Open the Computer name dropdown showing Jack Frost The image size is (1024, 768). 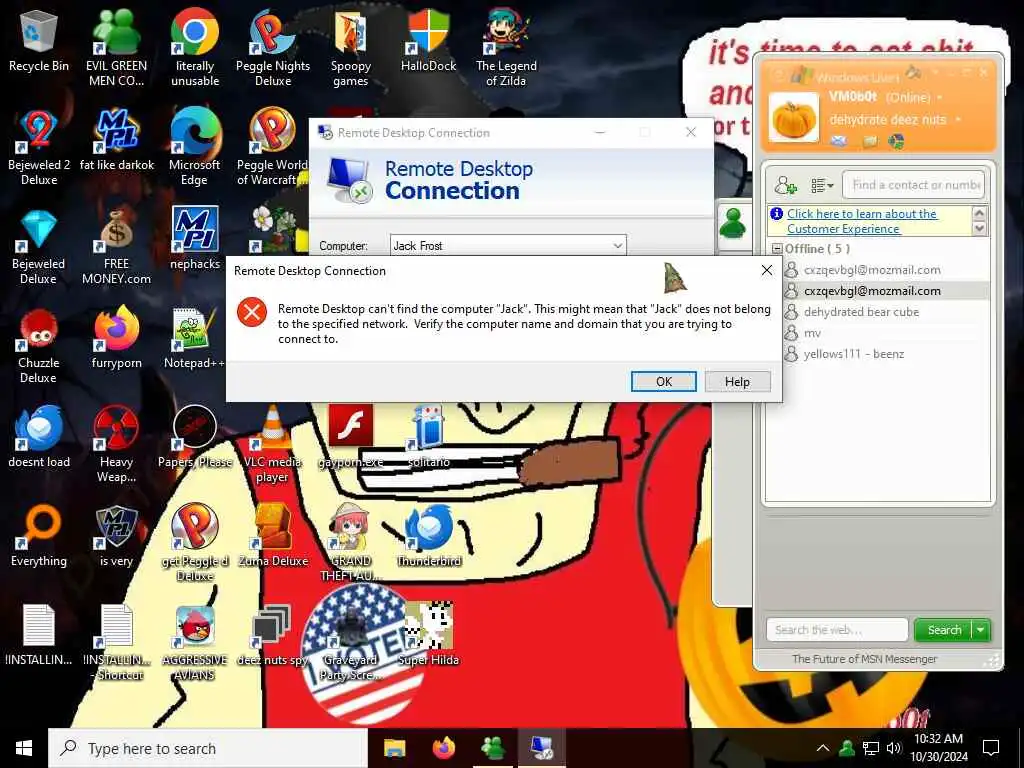(x=617, y=246)
